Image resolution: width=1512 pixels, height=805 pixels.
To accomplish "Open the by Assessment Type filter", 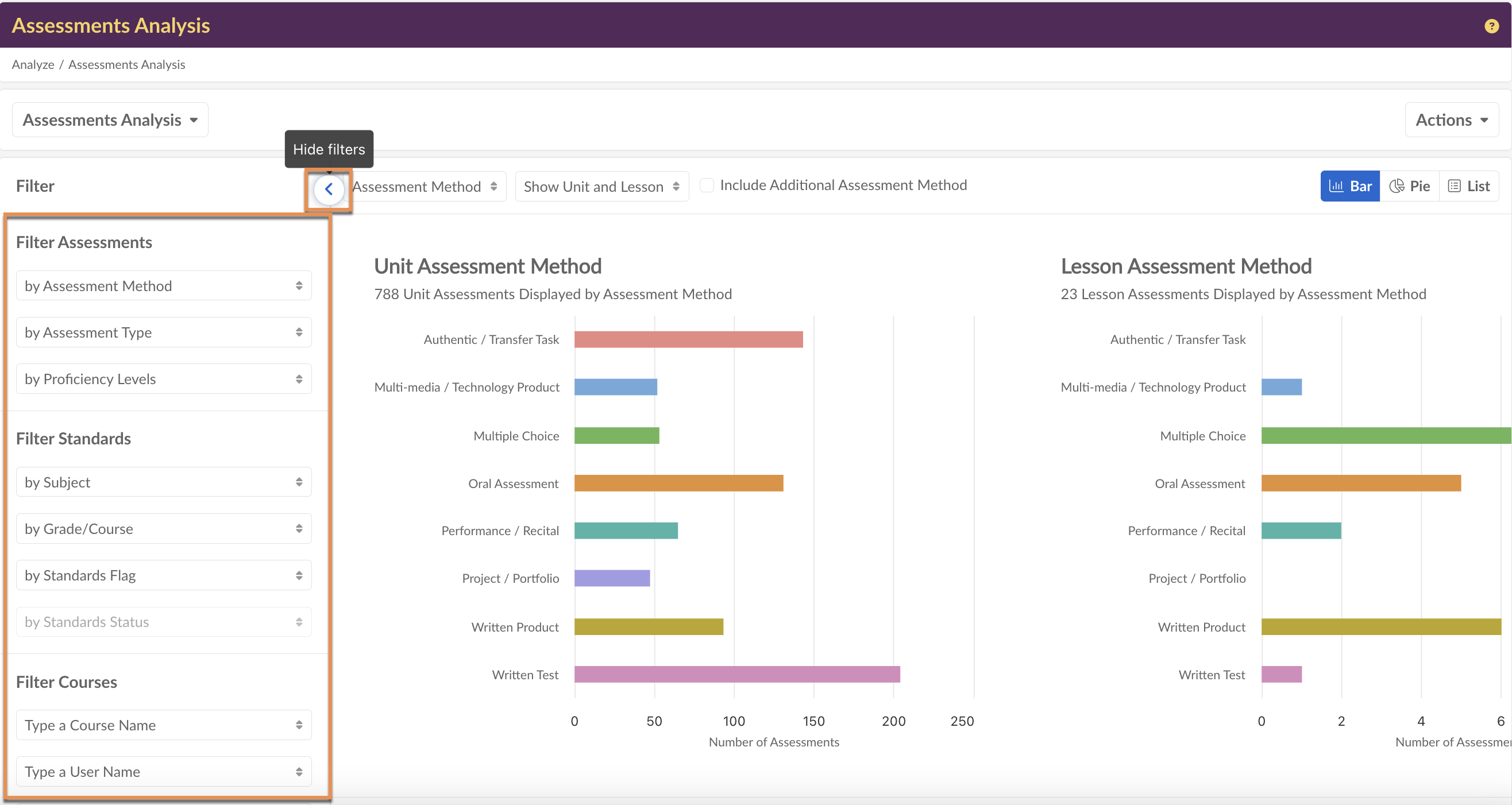I will pyautogui.click(x=163, y=332).
